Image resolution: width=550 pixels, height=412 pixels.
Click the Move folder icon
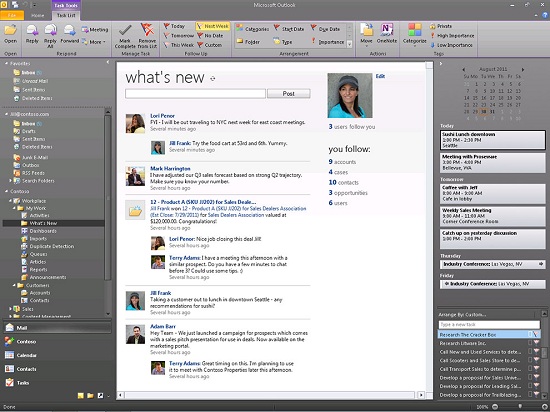point(366,30)
